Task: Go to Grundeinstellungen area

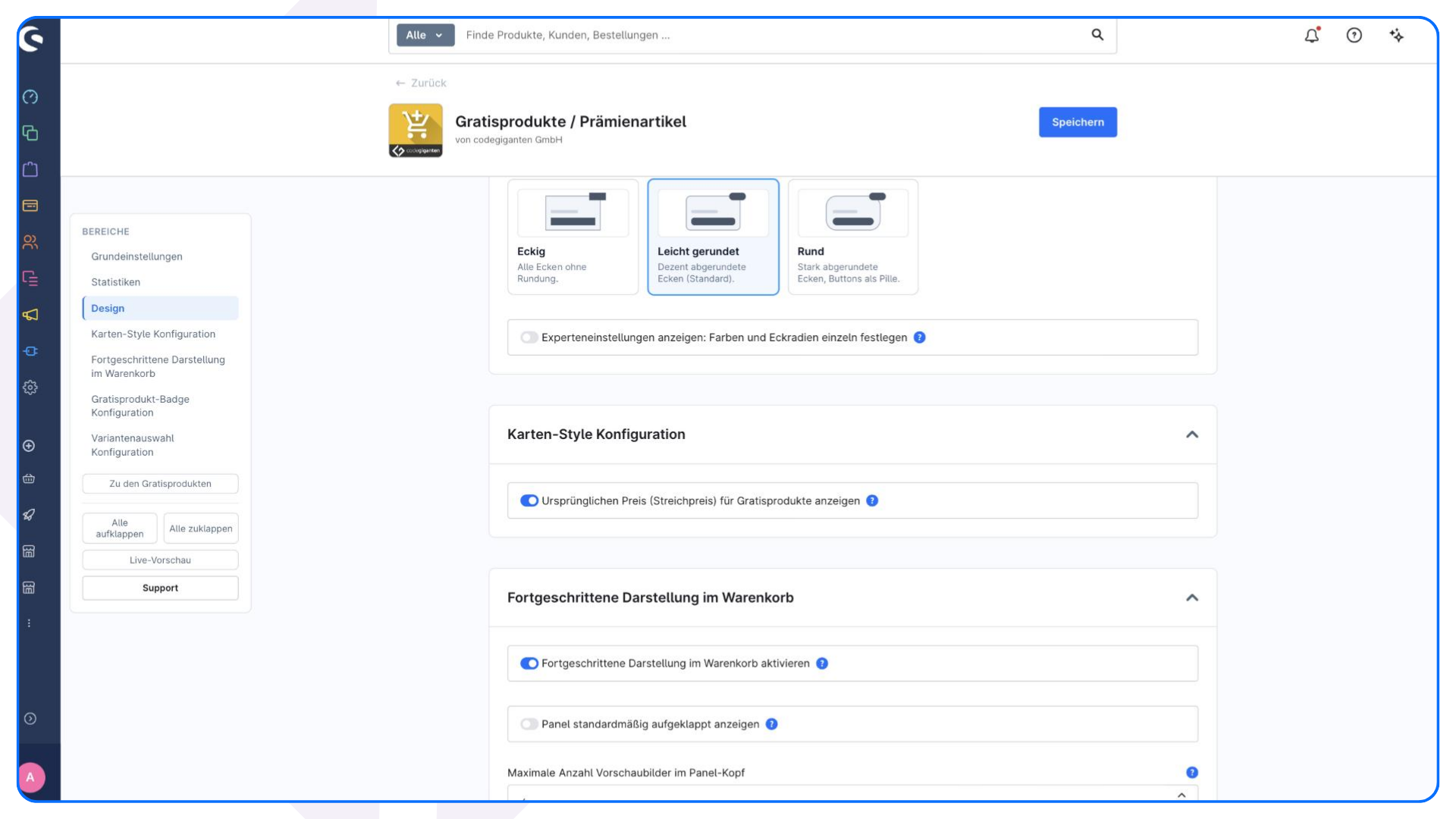Action: tap(136, 256)
